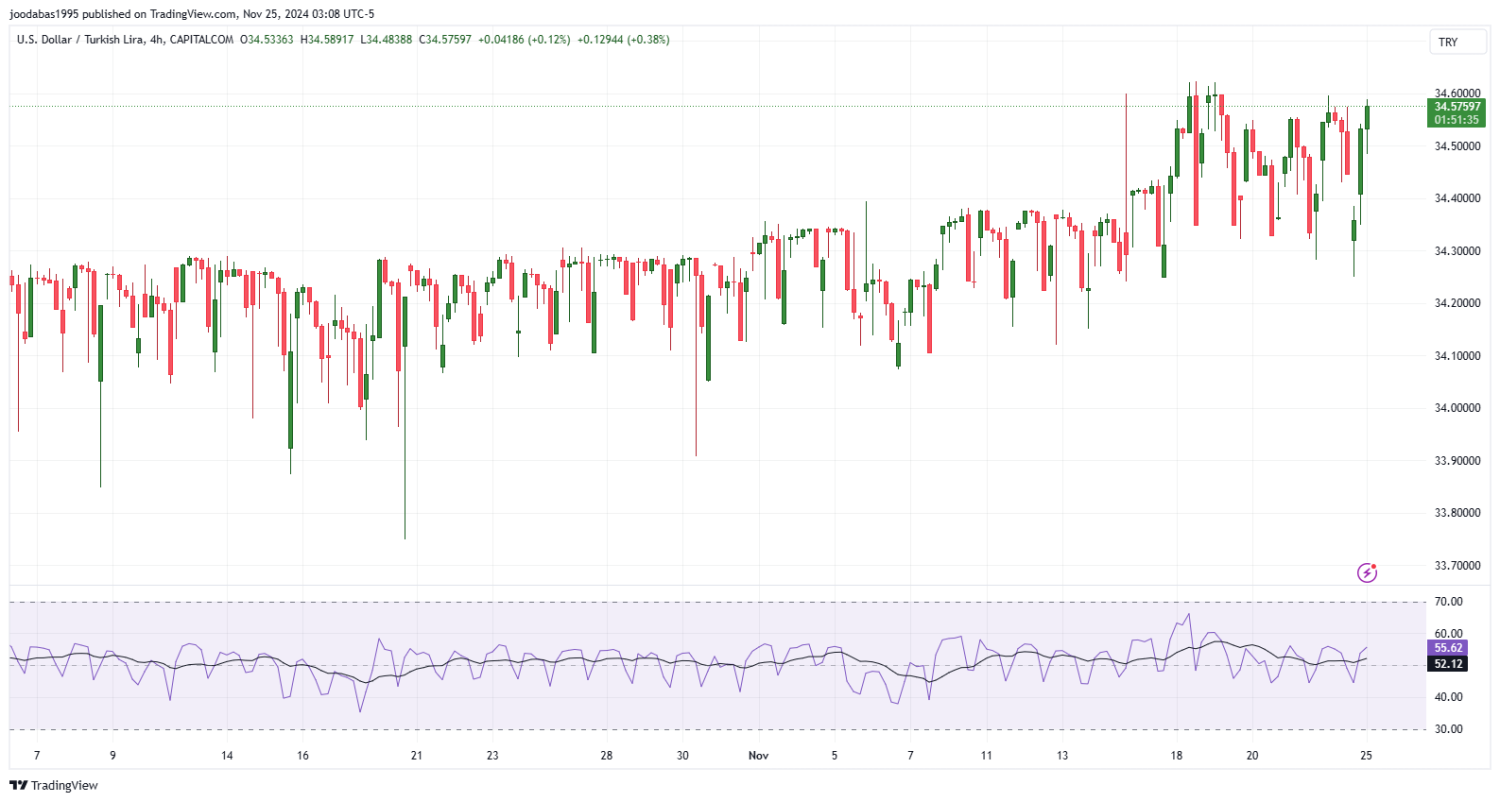
Task: Click the 34.40000 price axis label
Action: pos(1457,198)
